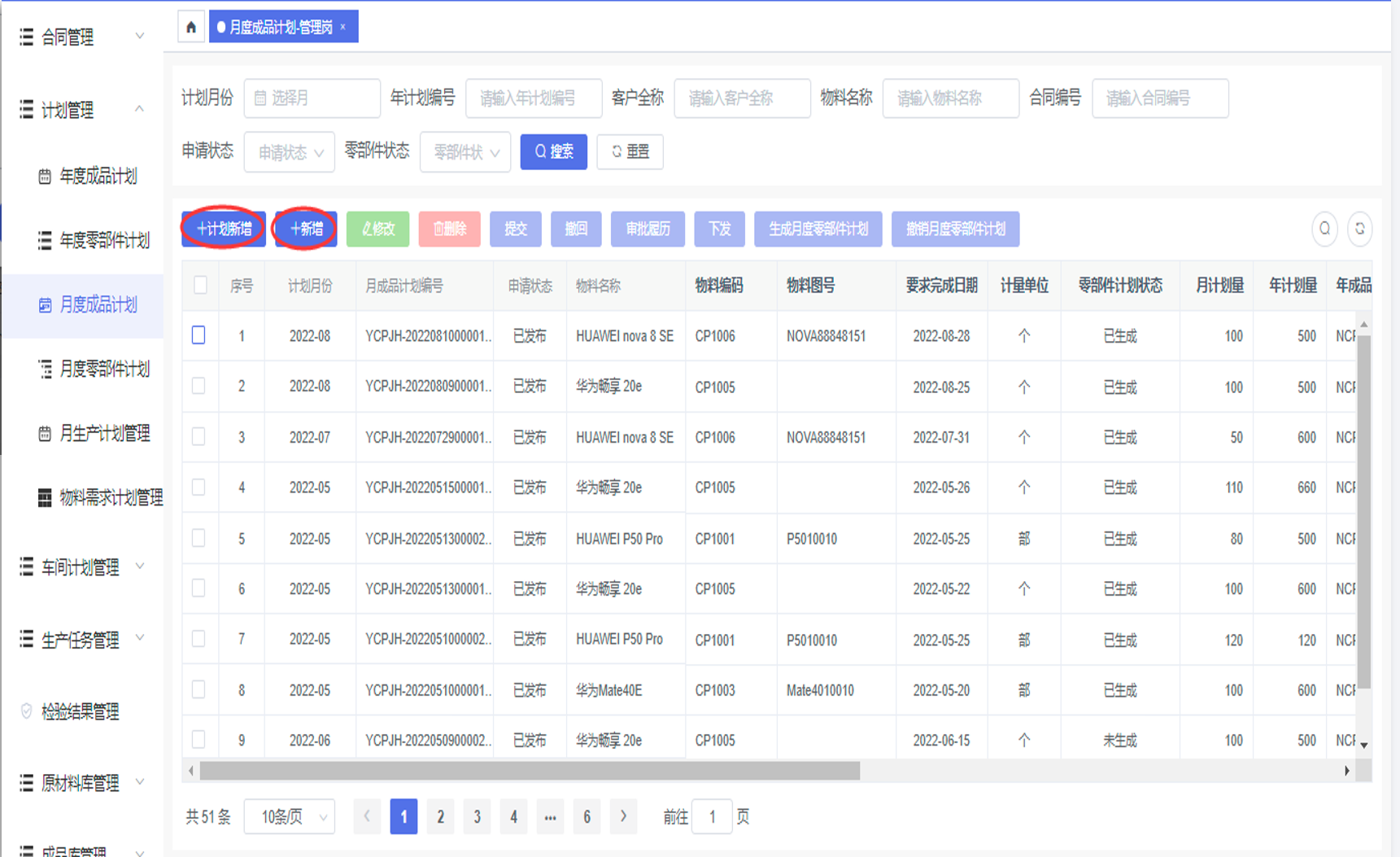This screenshot has height=857, width=1400.
Task: Go to next page arrow
Action: (623, 816)
